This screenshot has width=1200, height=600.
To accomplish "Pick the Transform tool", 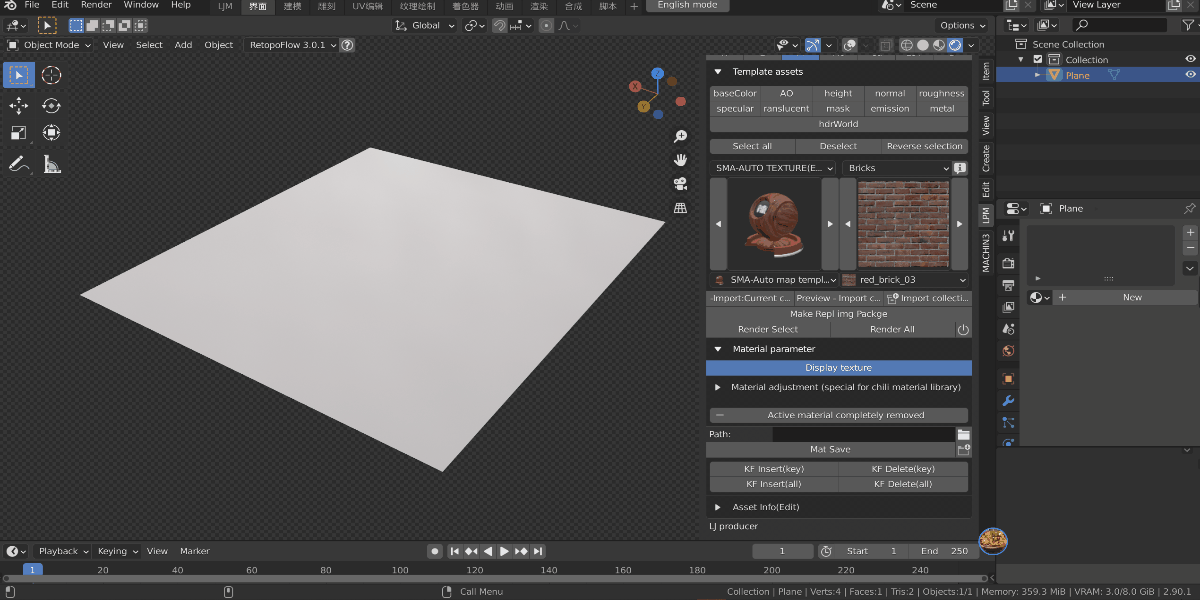I will click(x=52, y=132).
